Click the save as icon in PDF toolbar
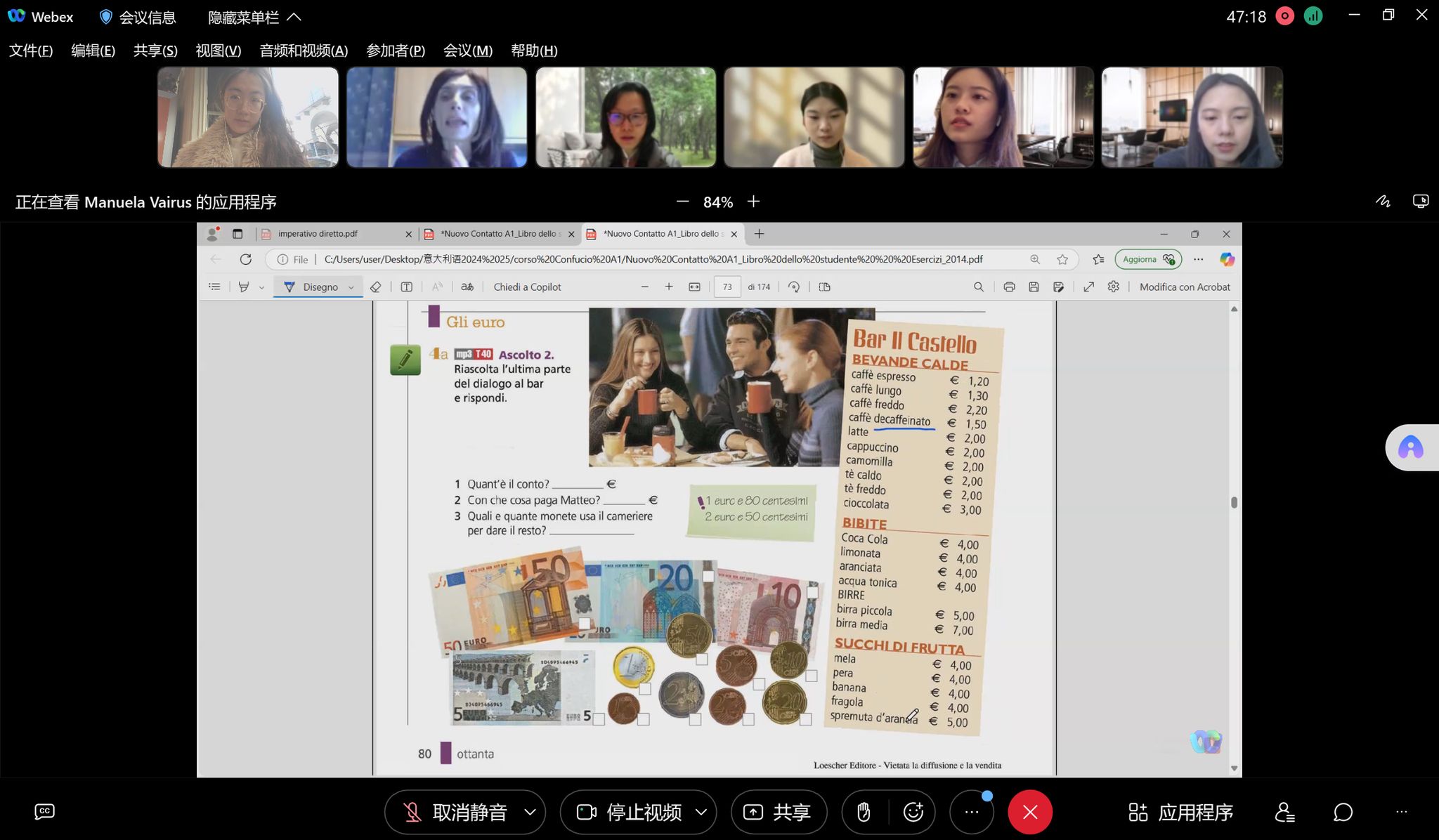1439x840 pixels. tap(1058, 287)
